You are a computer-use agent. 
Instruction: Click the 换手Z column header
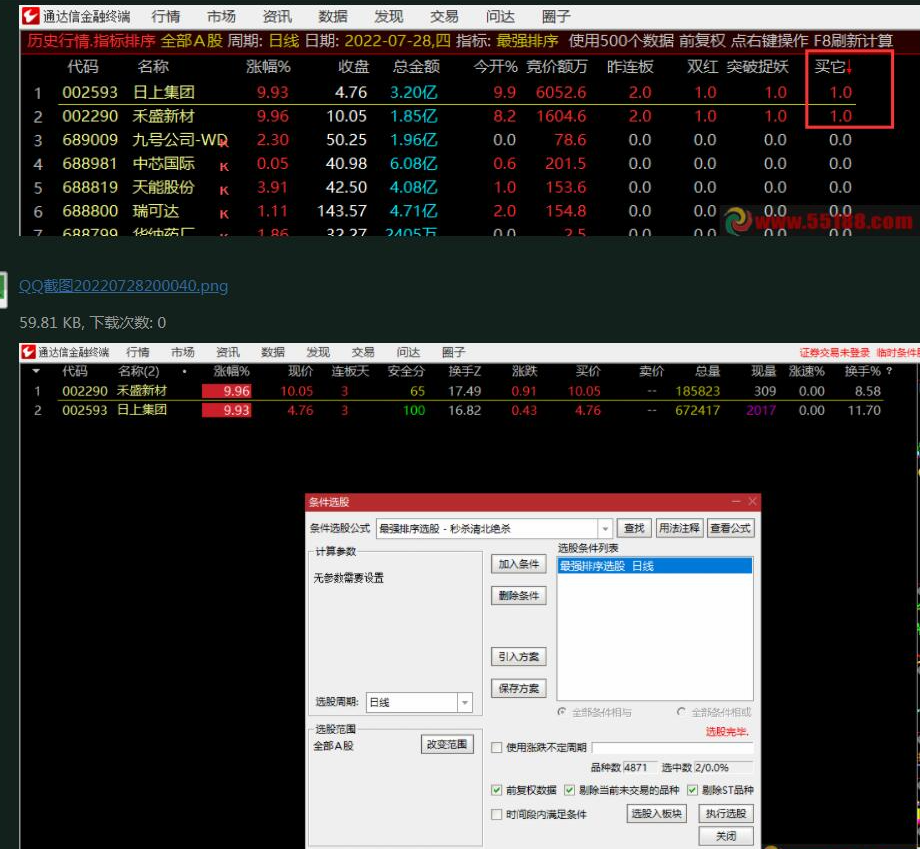[465, 371]
